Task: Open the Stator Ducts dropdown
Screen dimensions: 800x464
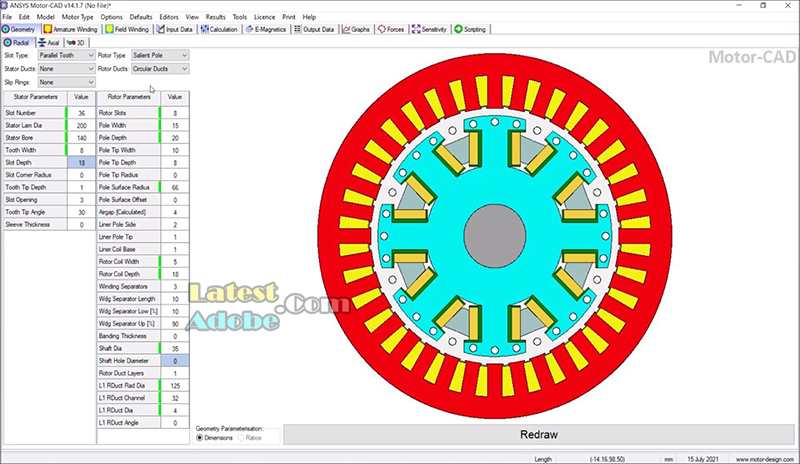Action: [x=66, y=68]
